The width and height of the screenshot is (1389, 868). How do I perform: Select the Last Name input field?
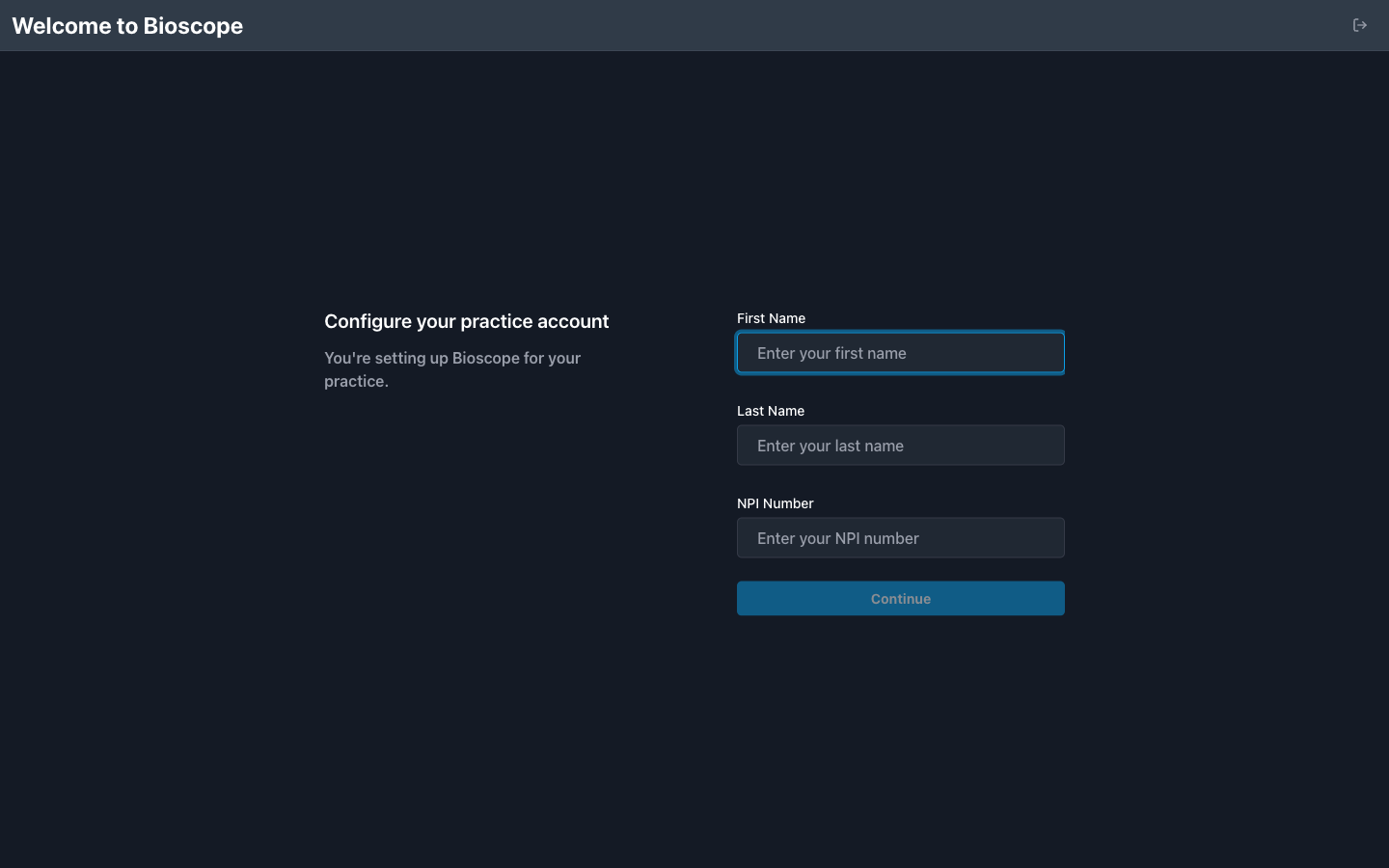click(901, 446)
